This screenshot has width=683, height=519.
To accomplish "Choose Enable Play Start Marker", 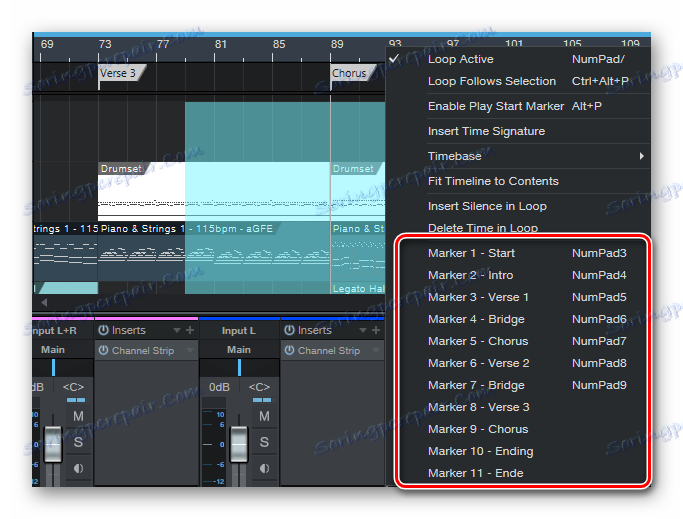I will [x=518, y=106].
